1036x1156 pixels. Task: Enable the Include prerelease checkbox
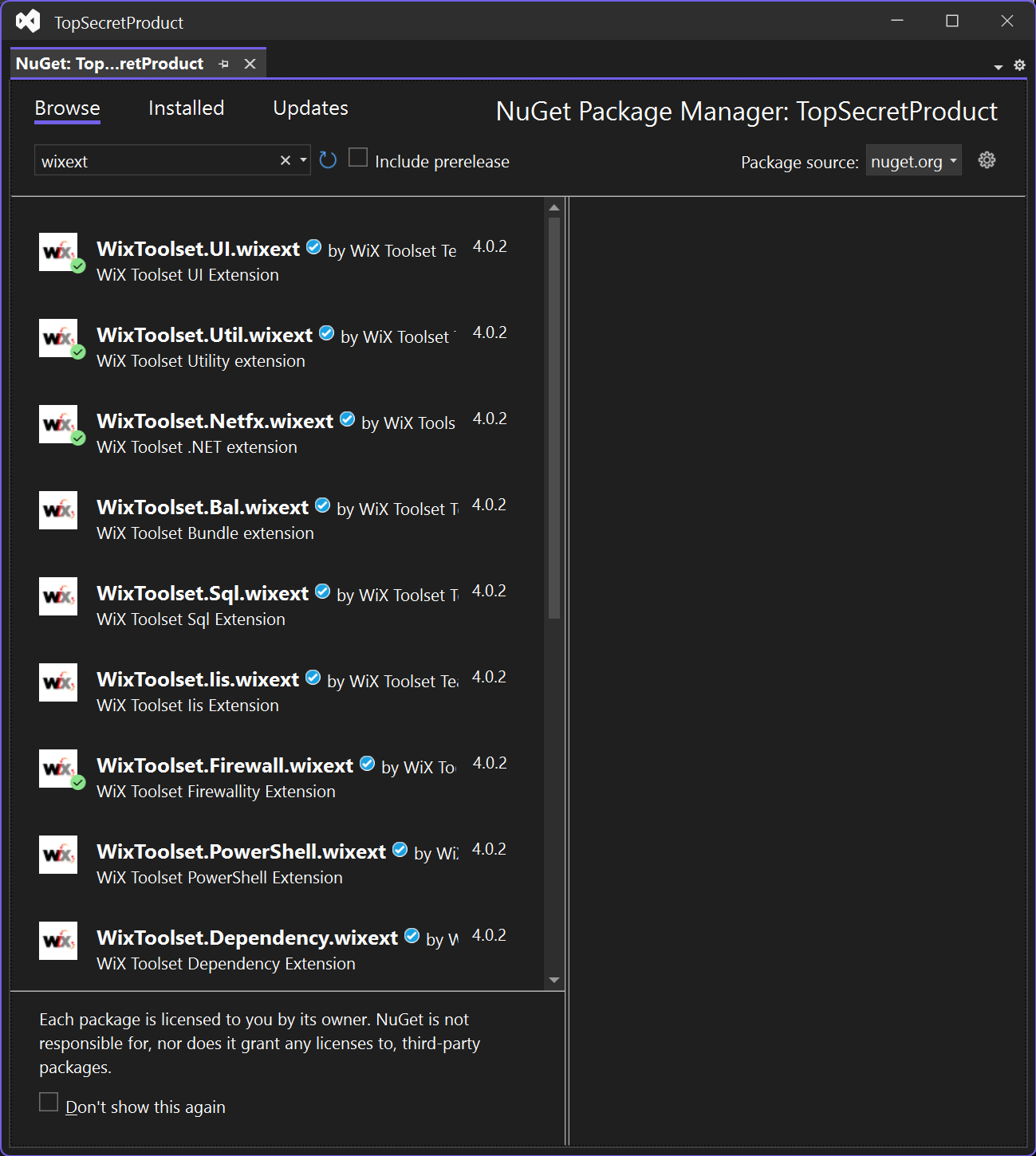point(358,157)
